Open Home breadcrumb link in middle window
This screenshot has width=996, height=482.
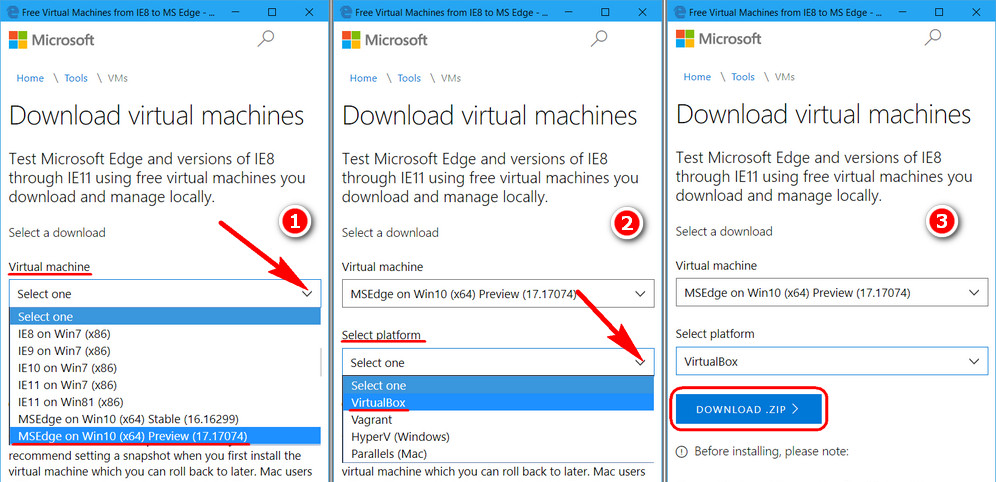pos(363,78)
